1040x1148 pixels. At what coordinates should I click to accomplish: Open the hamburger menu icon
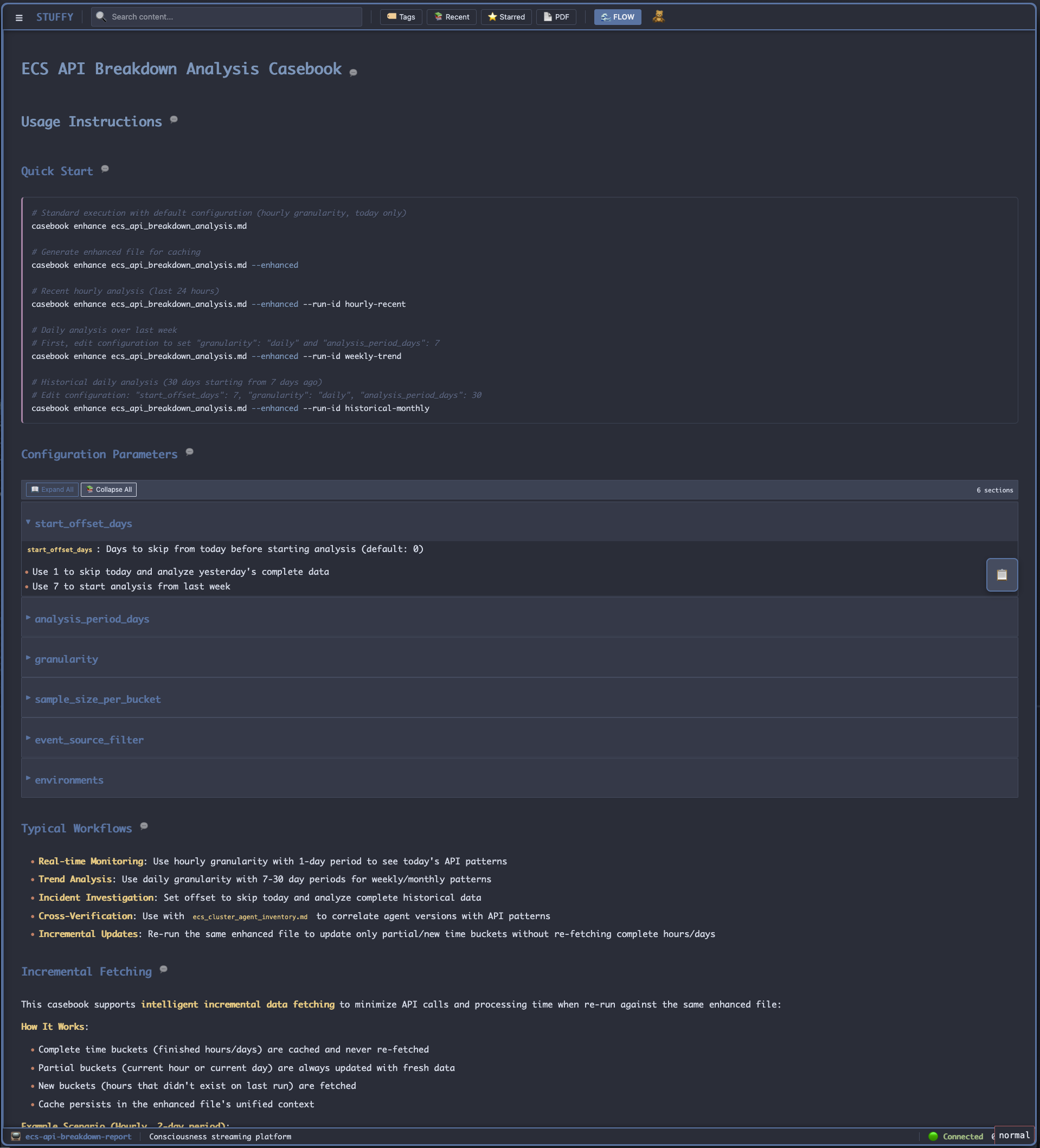(x=19, y=18)
